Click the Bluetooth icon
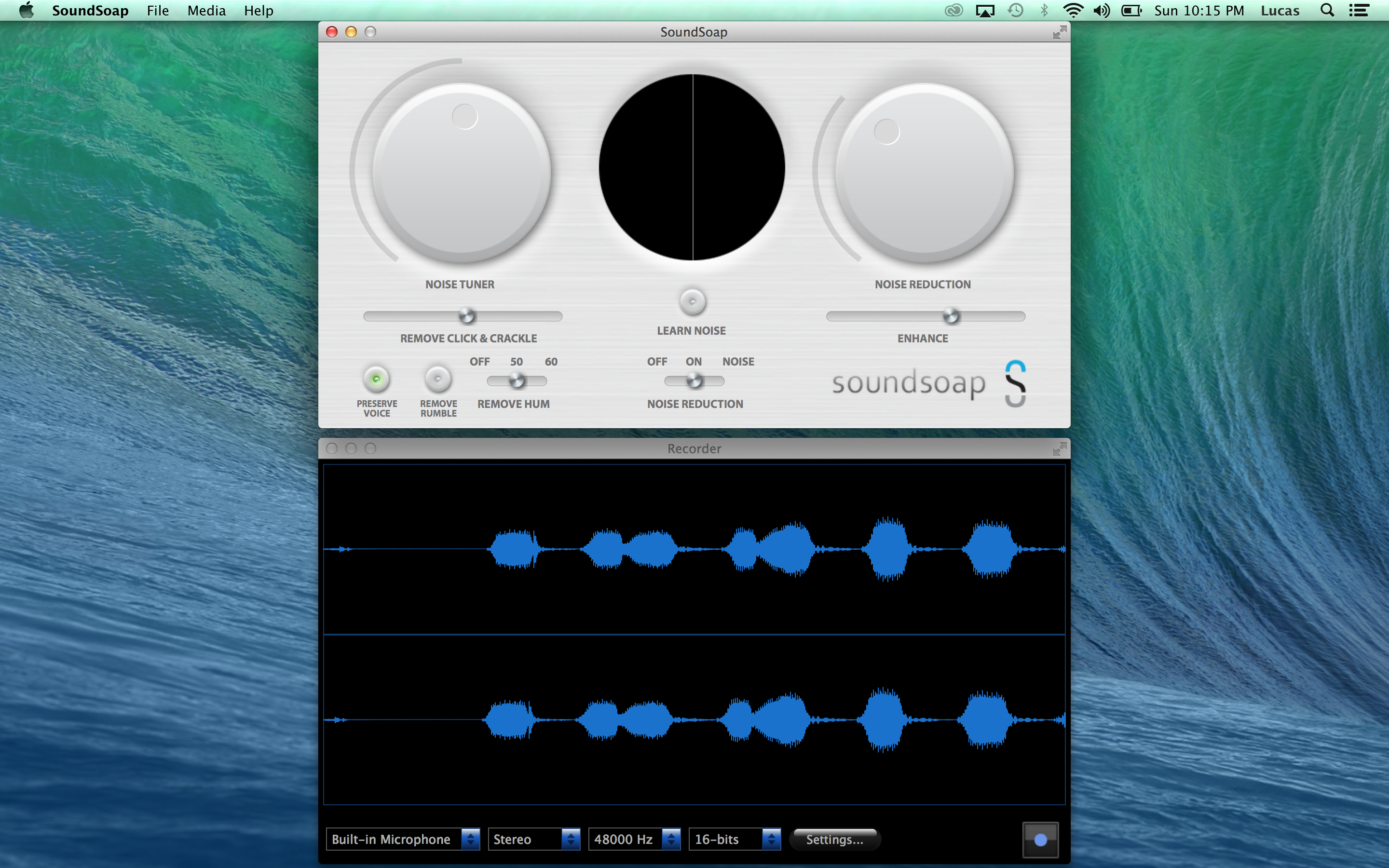Image resolution: width=1389 pixels, height=868 pixels. coord(1044,10)
